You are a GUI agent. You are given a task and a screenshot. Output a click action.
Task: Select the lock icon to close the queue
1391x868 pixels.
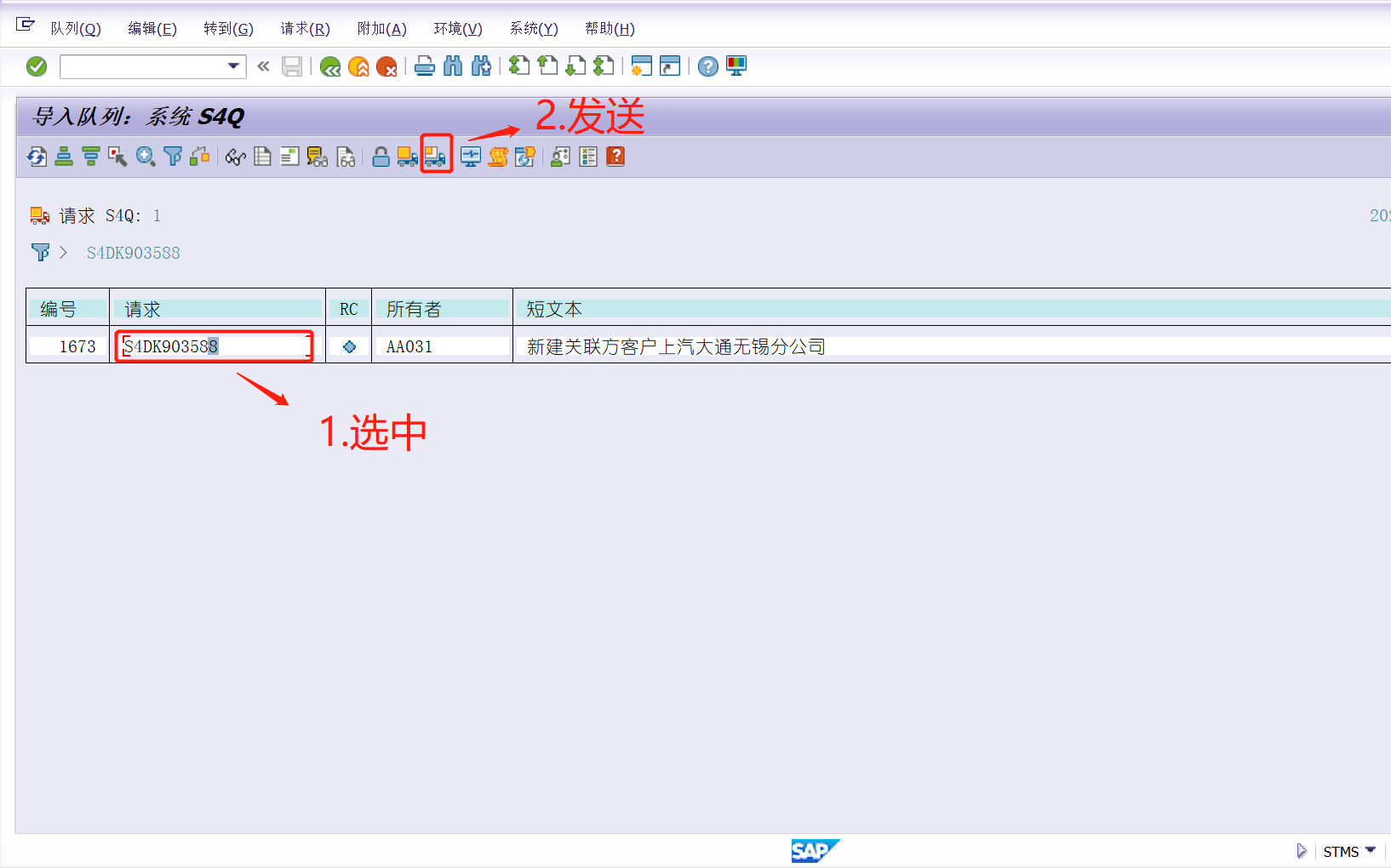(x=381, y=156)
